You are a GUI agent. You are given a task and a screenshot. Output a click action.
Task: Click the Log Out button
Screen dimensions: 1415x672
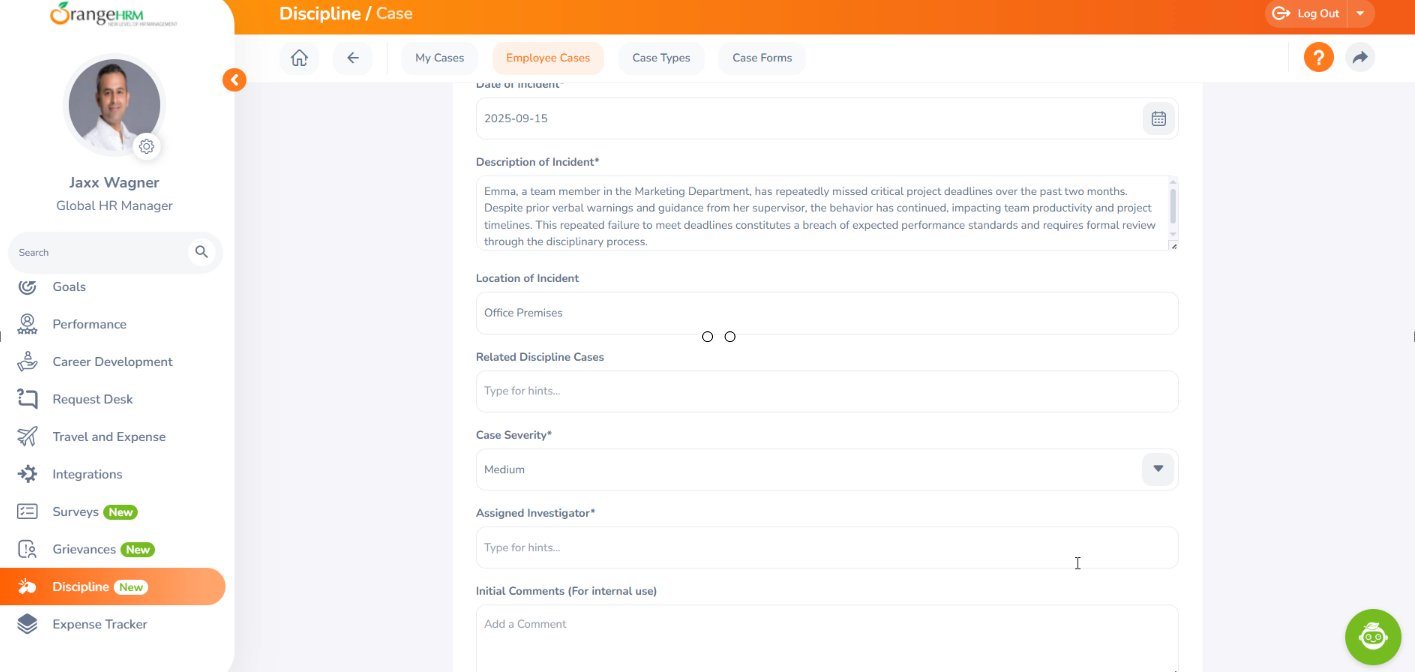(1308, 14)
